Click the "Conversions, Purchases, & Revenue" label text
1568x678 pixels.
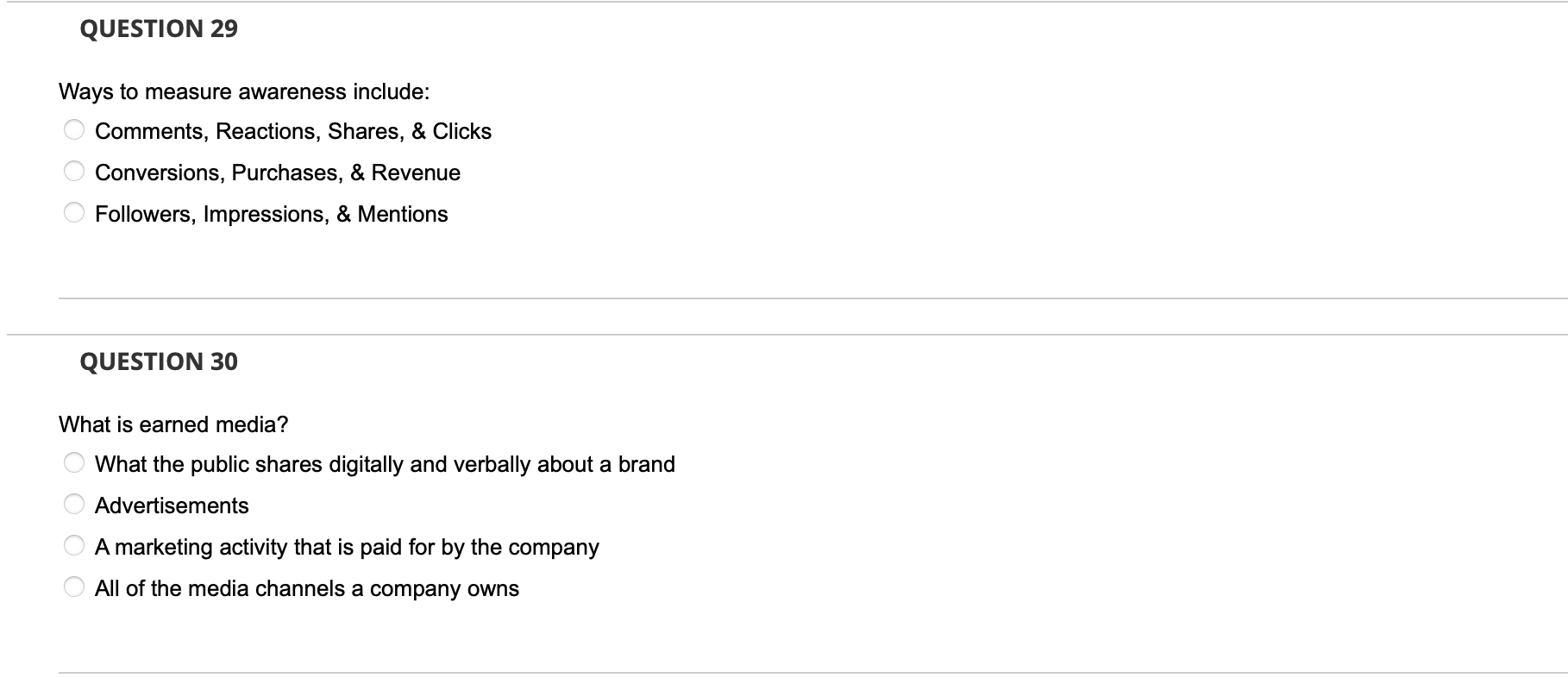277,172
